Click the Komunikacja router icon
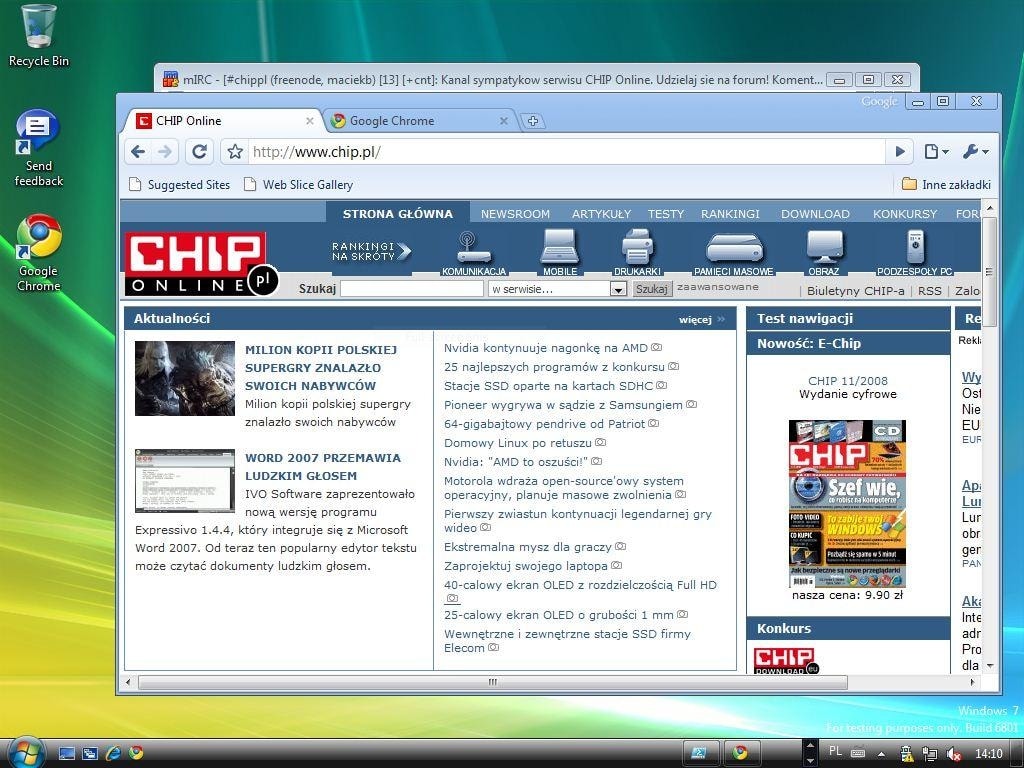 (x=467, y=247)
